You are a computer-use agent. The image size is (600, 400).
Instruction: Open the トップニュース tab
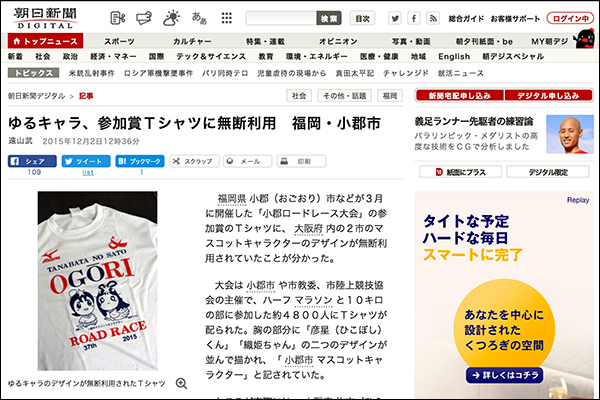46,41
